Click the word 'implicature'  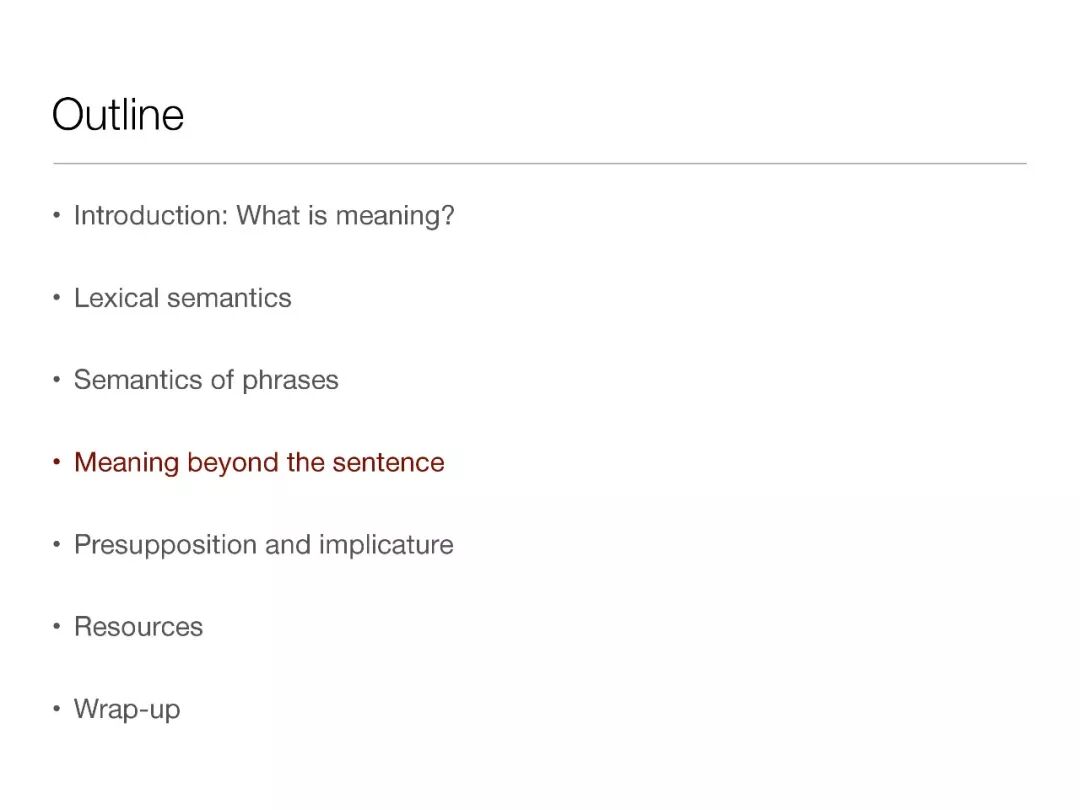[386, 544]
